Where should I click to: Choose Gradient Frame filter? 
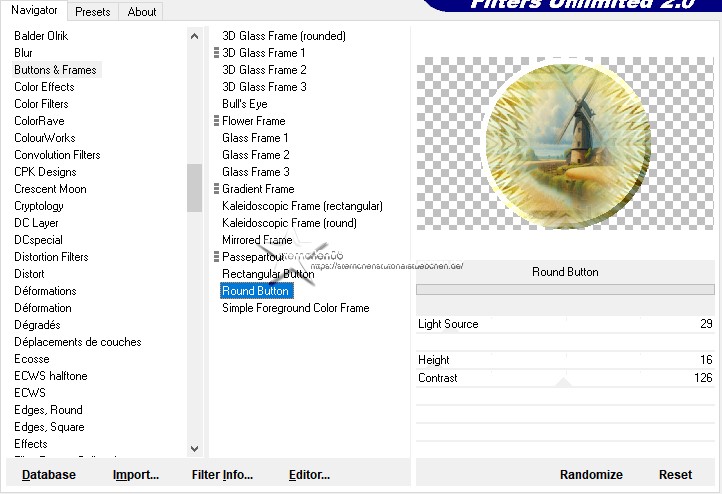click(x=258, y=189)
